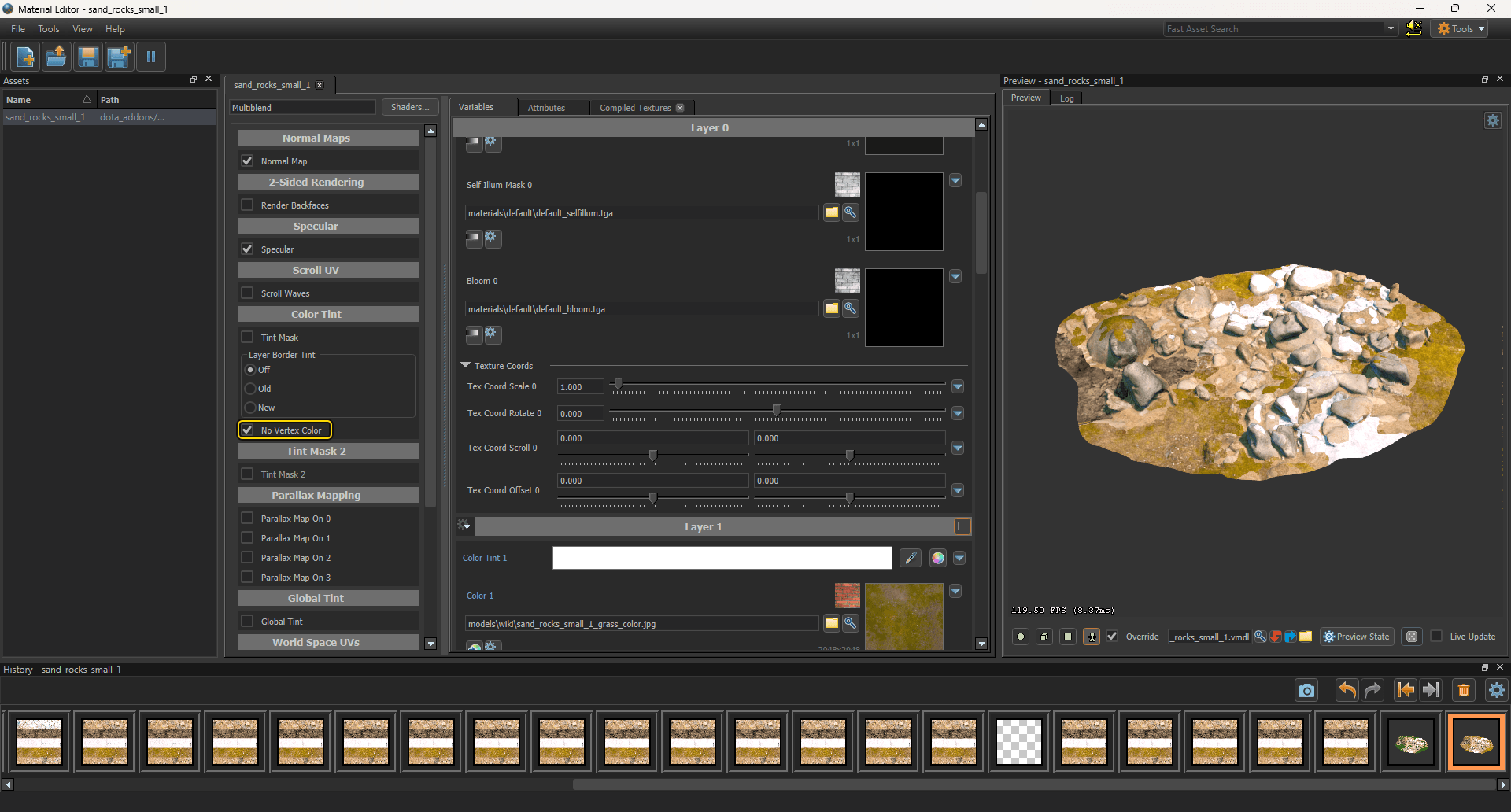Open preview panel settings gear
This screenshot has width=1511, height=812.
click(1493, 120)
